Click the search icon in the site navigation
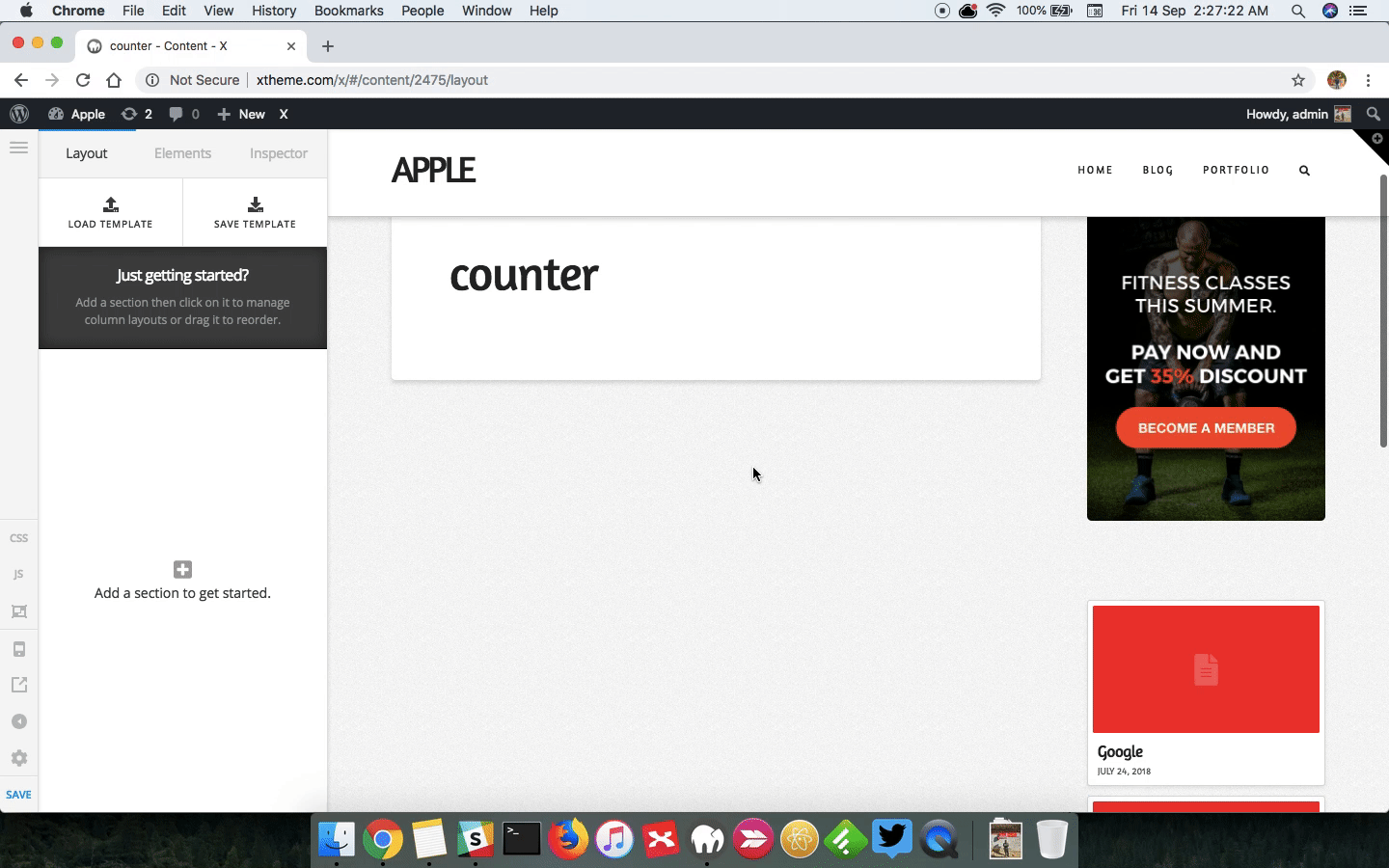The width and height of the screenshot is (1389, 868). 1304,171
